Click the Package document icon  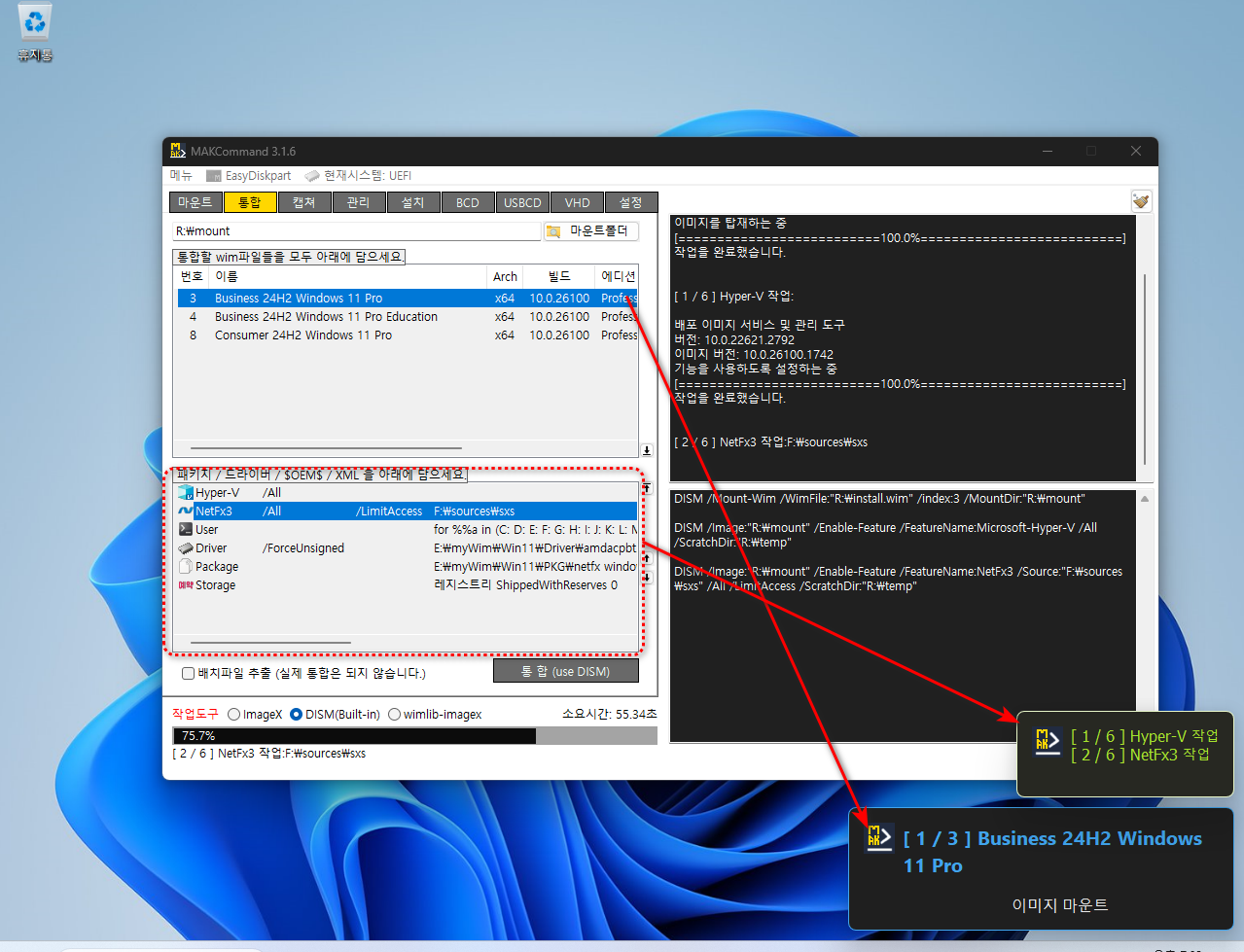[x=185, y=567]
